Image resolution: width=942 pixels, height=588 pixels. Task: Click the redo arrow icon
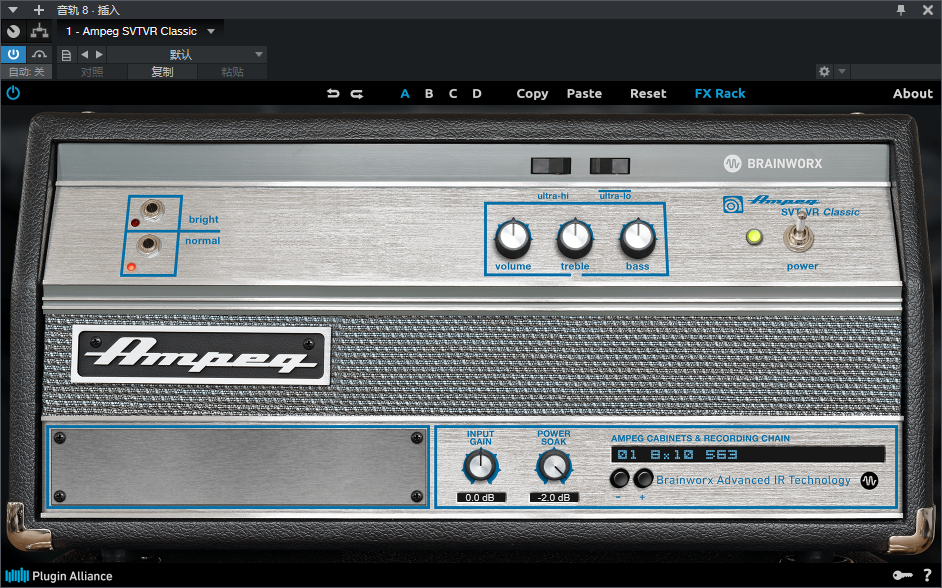pos(357,94)
